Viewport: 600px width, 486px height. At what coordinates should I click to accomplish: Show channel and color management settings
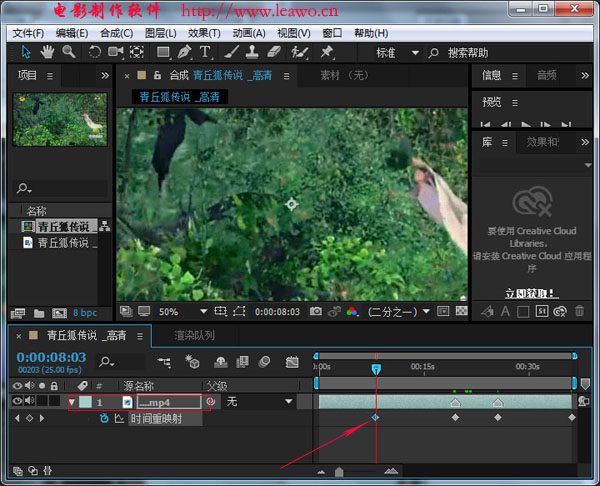coord(352,311)
